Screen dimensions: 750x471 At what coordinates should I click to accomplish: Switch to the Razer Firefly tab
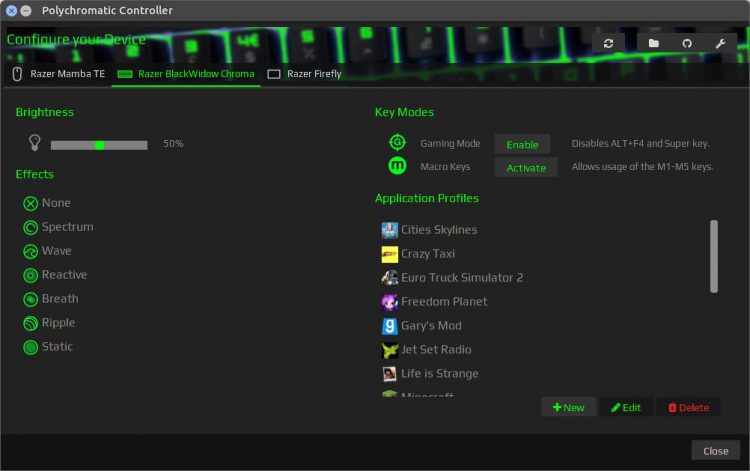[304, 74]
